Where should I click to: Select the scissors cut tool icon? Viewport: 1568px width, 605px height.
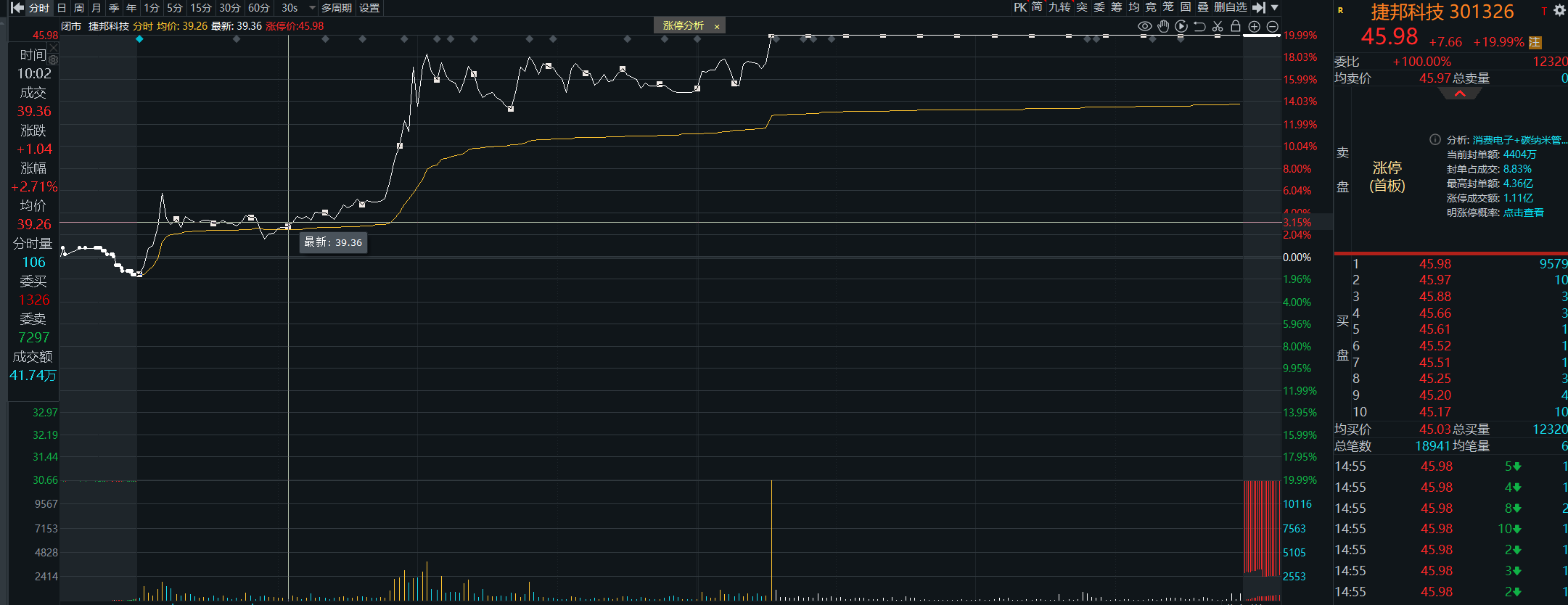[x=1218, y=26]
